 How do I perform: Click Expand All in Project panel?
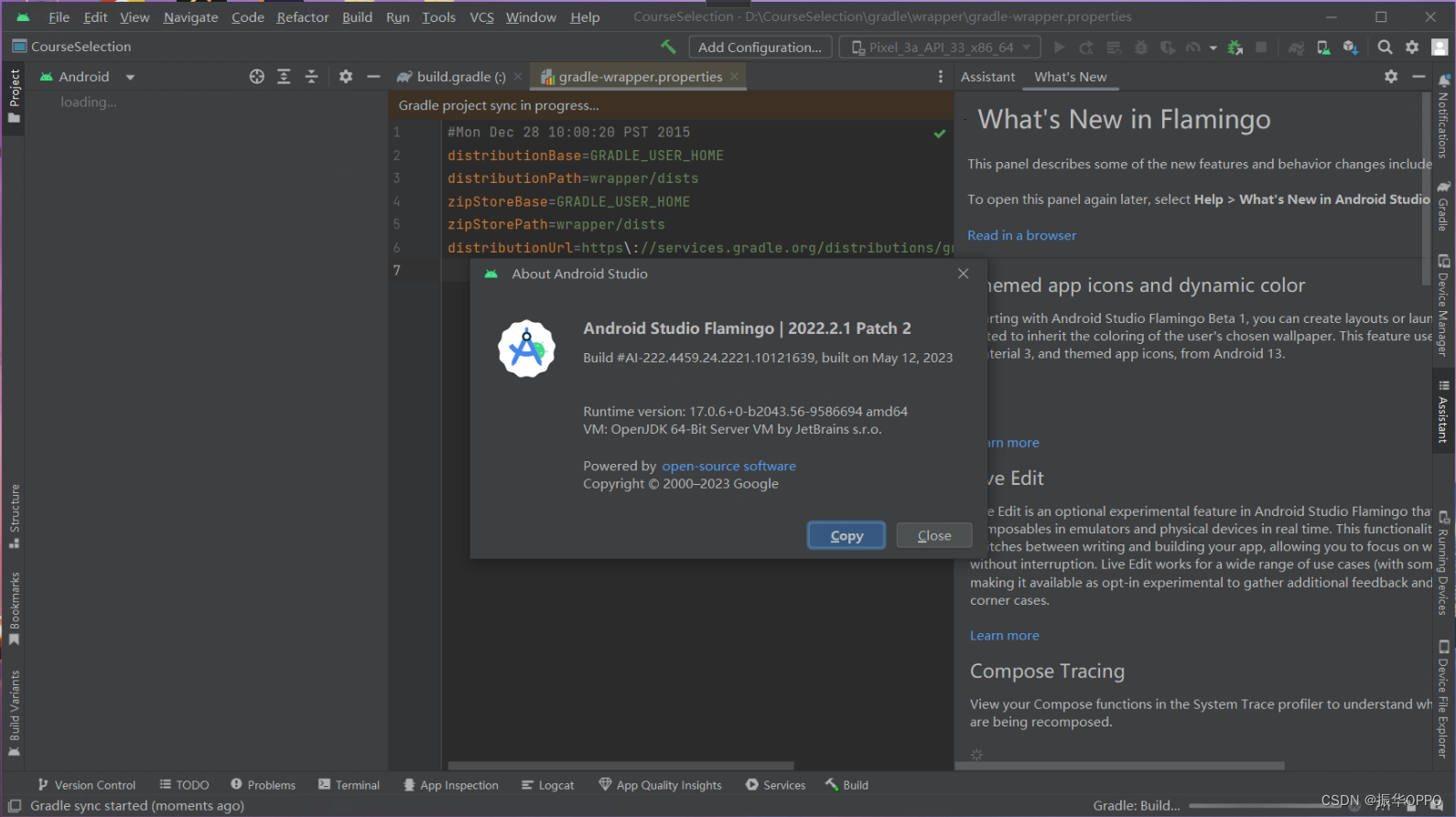(284, 77)
